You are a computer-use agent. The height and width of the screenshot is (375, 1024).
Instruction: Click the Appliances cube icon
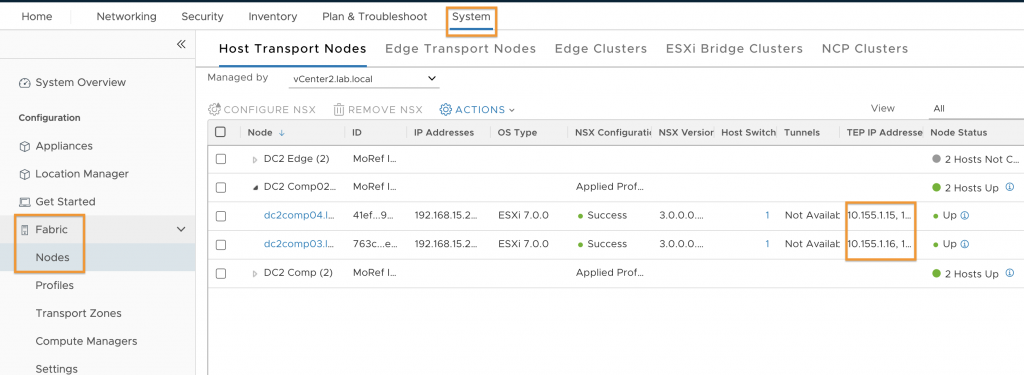[x=25, y=146]
